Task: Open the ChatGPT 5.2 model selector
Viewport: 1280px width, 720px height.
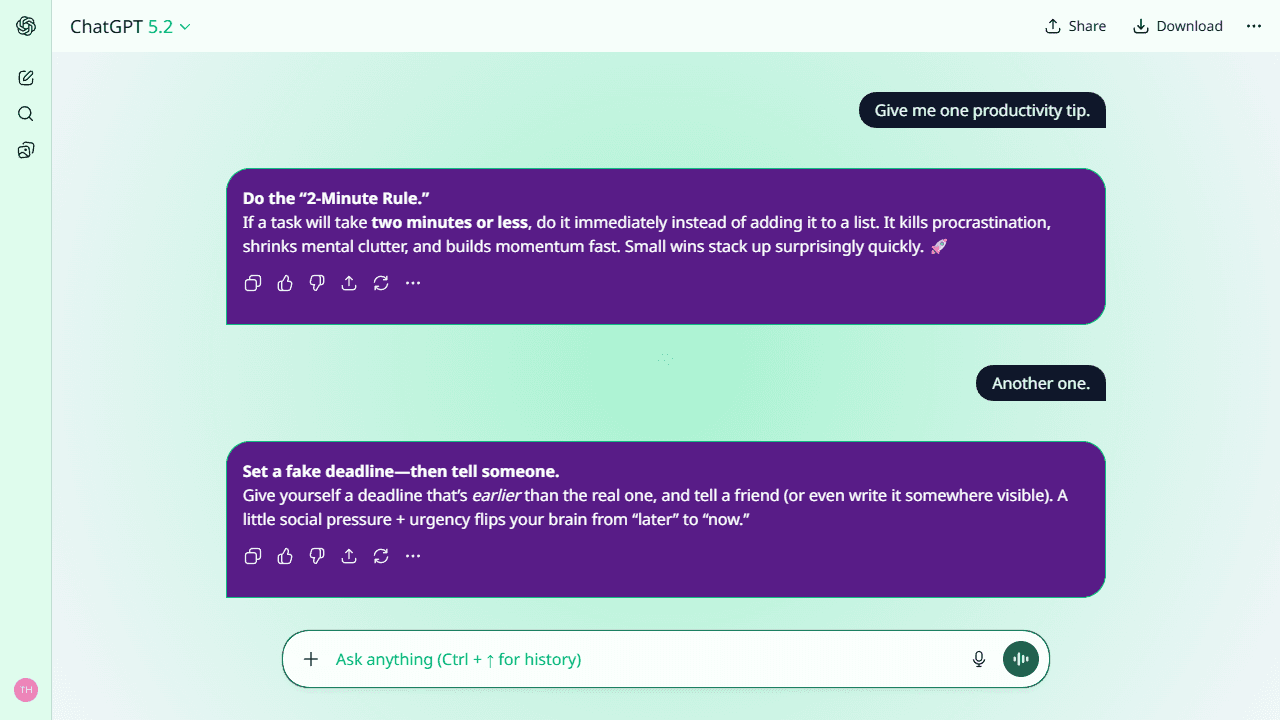Action: 131,27
